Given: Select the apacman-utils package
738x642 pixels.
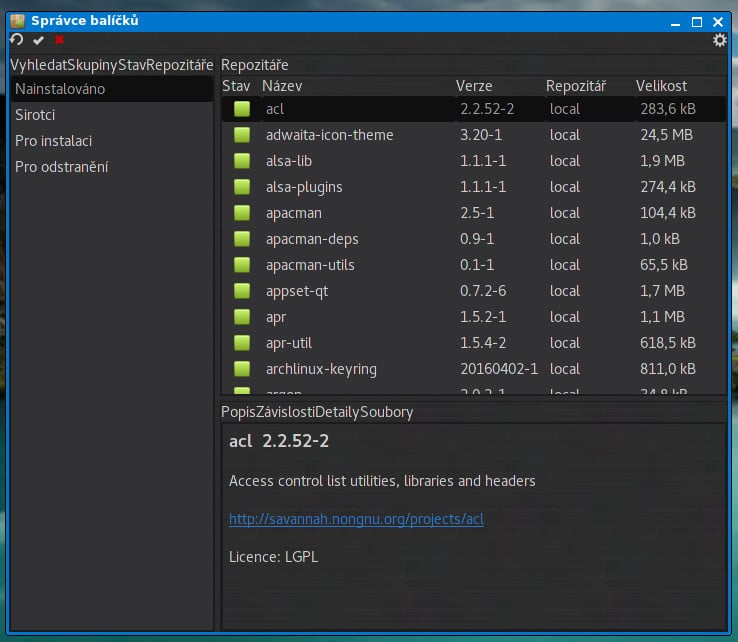Looking at the screenshot, I should tap(310, 265).
